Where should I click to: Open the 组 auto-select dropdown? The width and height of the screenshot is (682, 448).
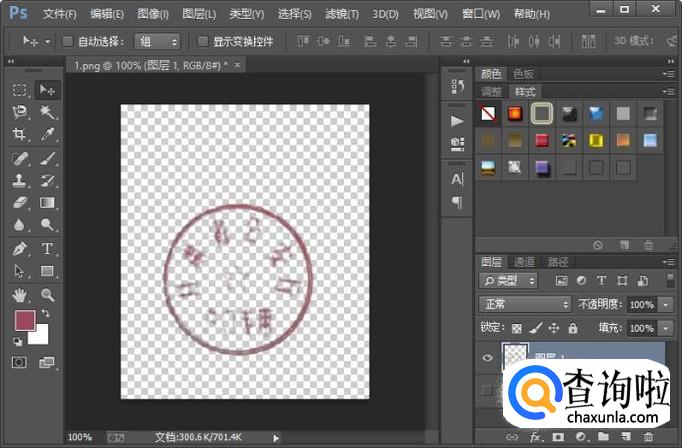tap(159, 42)
